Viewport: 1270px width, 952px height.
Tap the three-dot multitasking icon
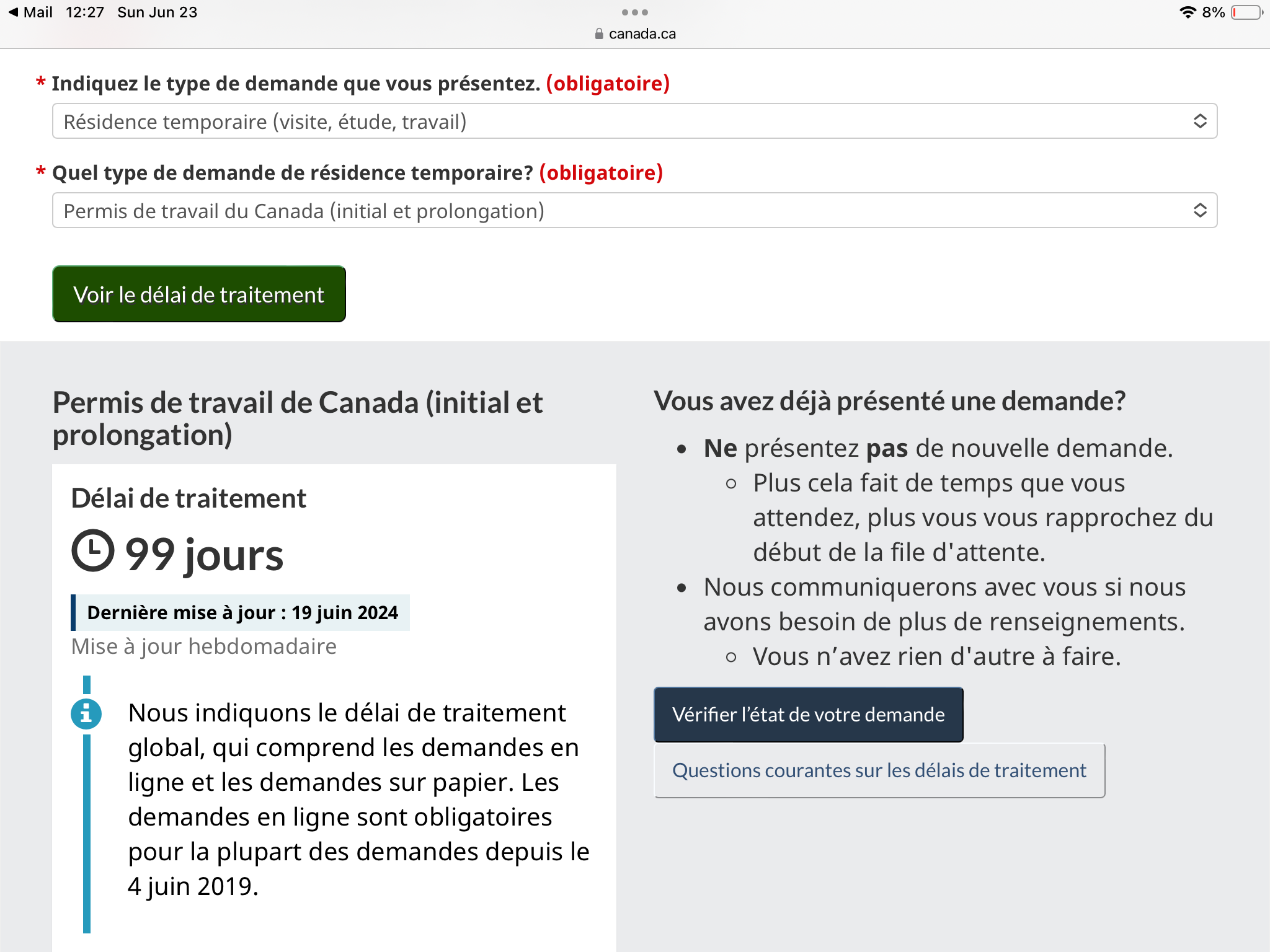click(634, 12)
